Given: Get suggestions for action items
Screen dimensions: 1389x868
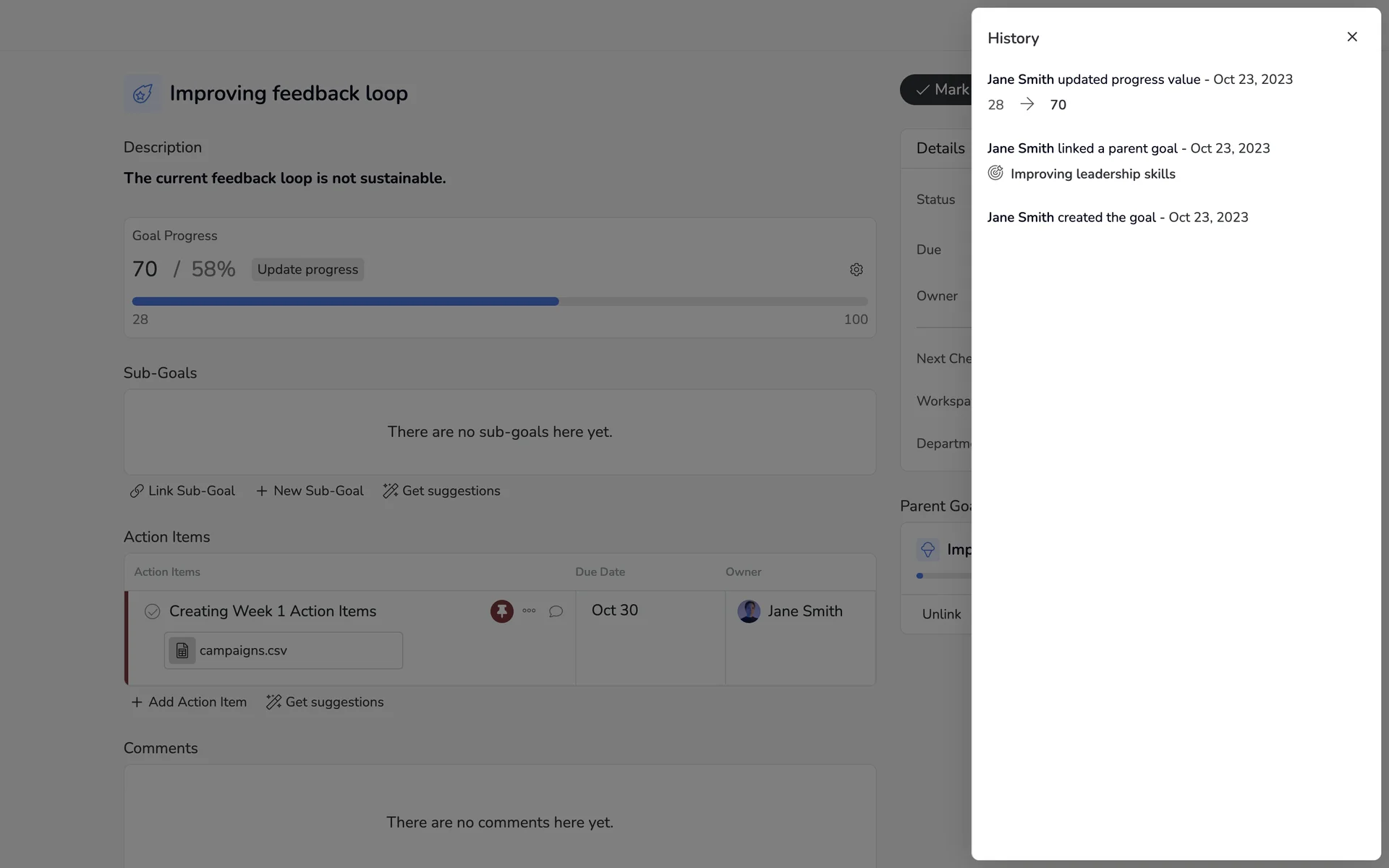Looking at the screenshot, I should [x=325, y=702].
